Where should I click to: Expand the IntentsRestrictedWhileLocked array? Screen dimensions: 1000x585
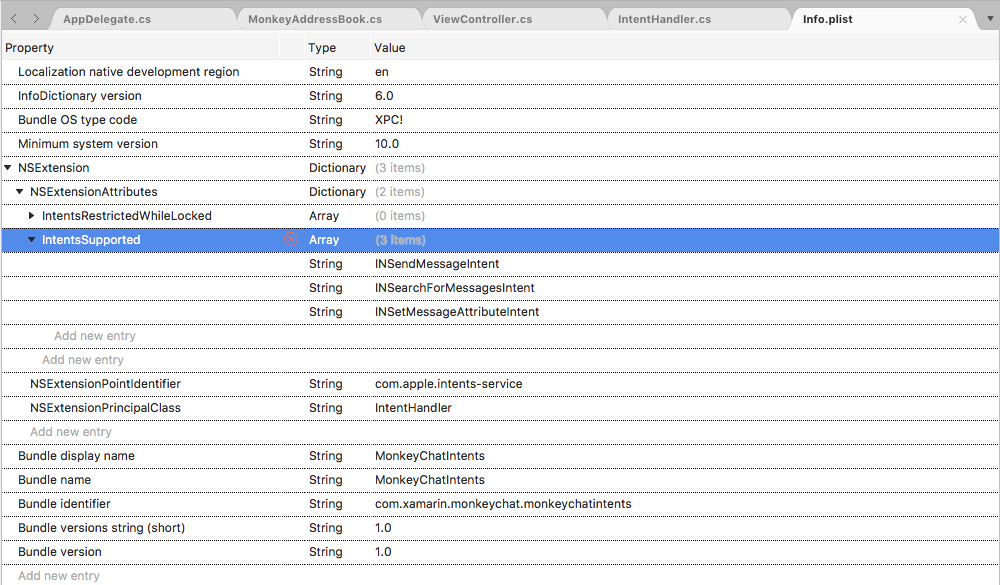31,215
